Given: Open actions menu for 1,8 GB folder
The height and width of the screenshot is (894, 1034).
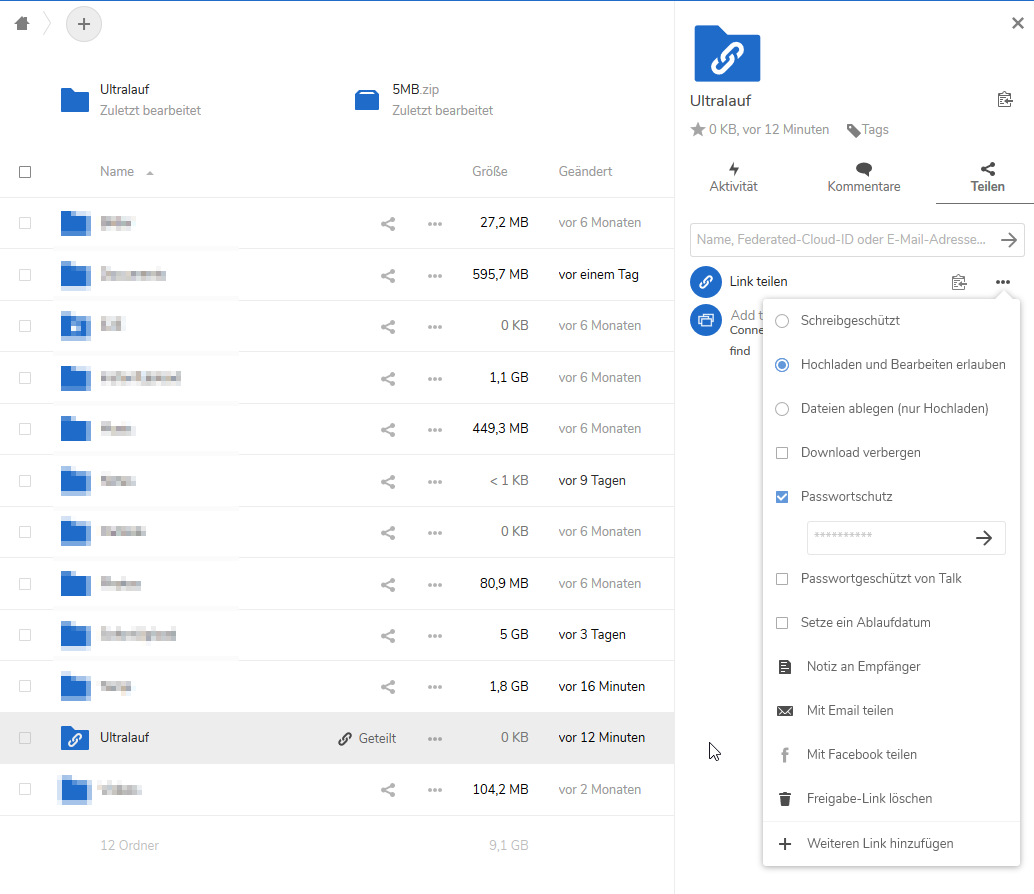Looking at the screenshot, I should 435,687.
